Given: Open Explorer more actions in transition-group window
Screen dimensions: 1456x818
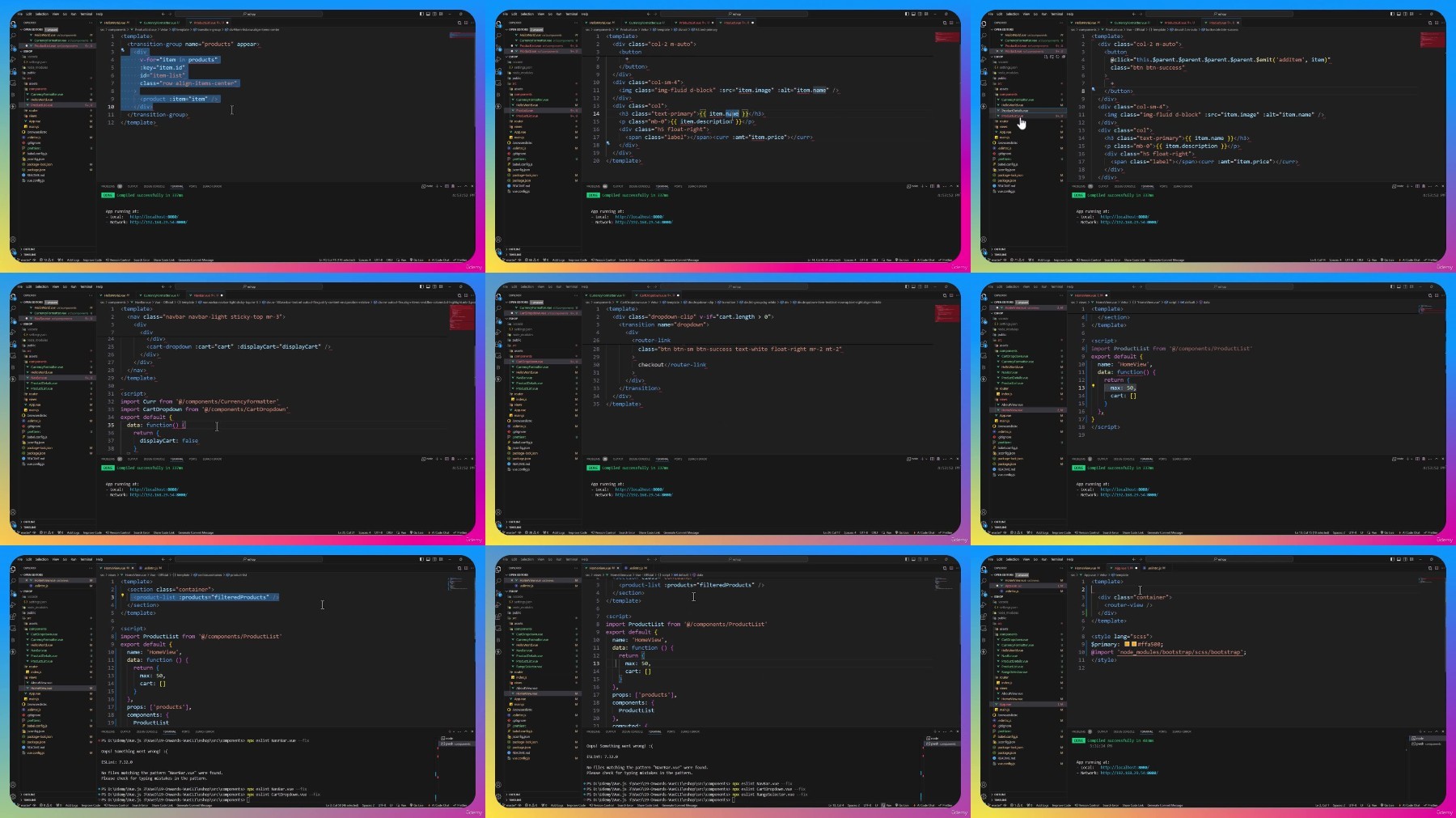Looking at the screenshot, I should click(91, 23).
